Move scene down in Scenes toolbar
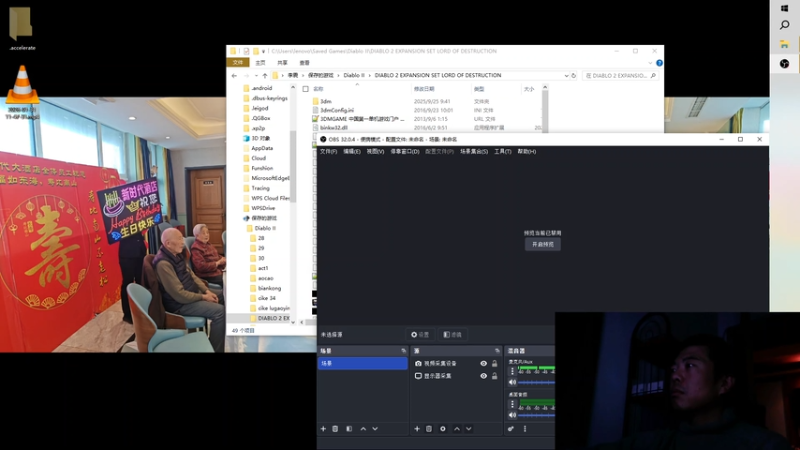Screen dimensions: 800x450 coord(375,429)
